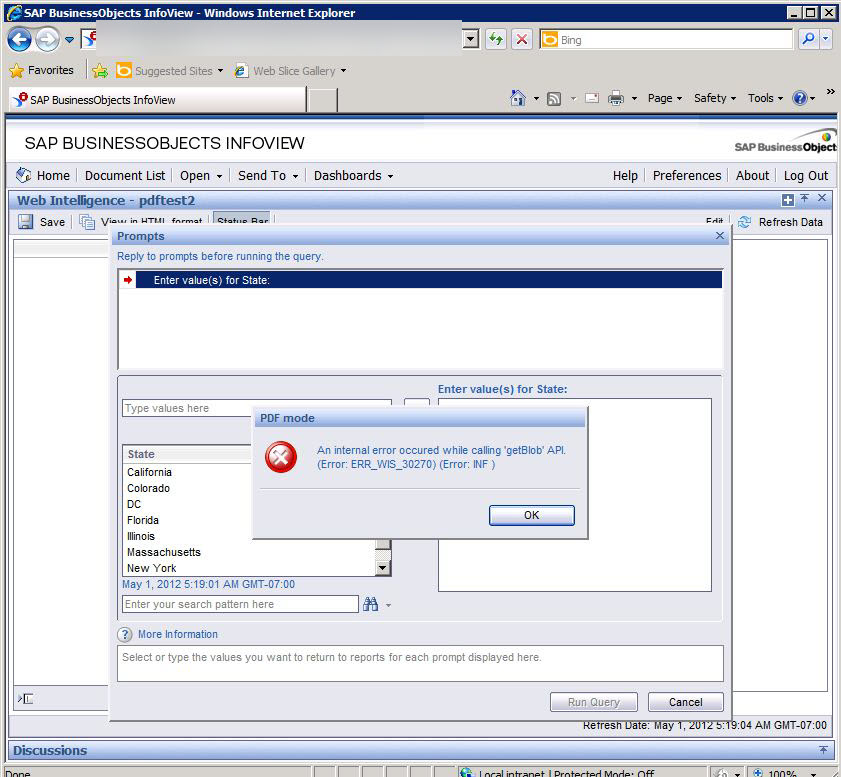Click the More Information help icon
841x777 pixels.
point(124,634)
